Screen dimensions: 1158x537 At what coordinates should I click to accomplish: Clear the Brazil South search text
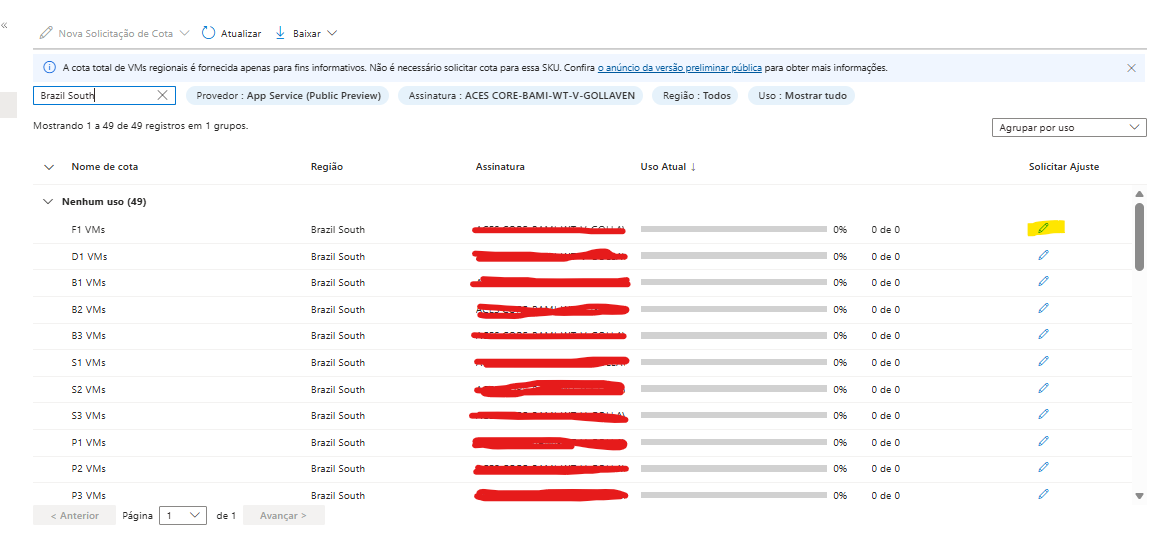[x=163, y=95]
